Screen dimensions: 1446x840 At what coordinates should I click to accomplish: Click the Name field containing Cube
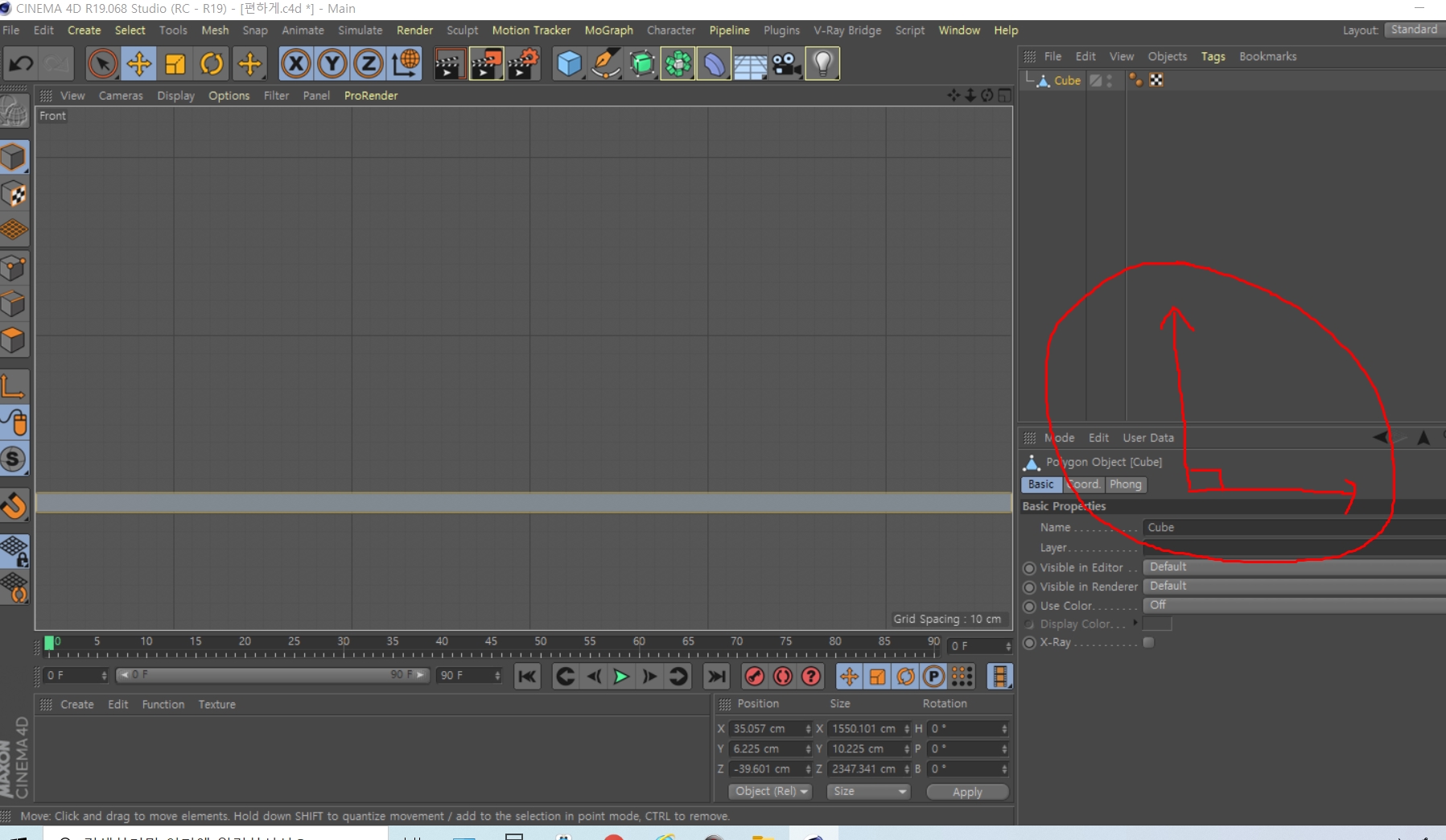tap(1294, 528)
